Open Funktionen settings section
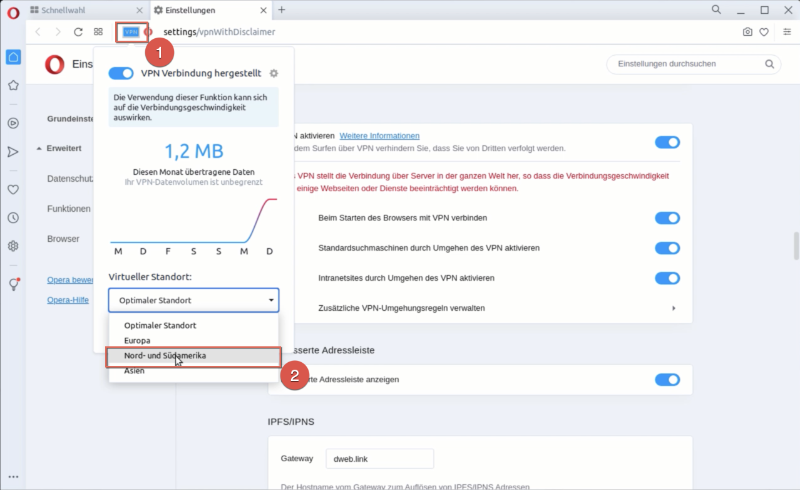The width and height of the screenshot is (800, 490). point(69,209)
